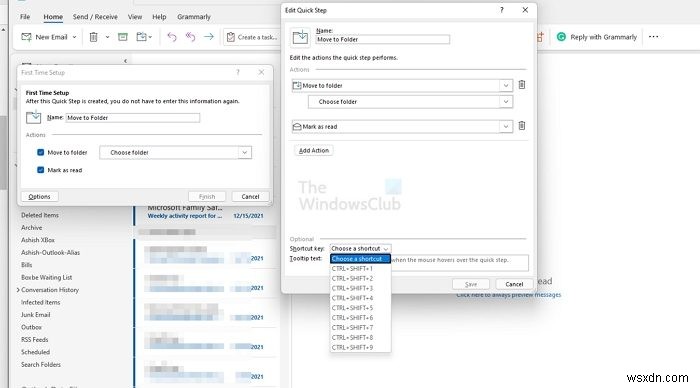700x388 pixels.
Task: Click Reply with Grammarly icon
Action: pyautogui.click(x=561, y=37)
